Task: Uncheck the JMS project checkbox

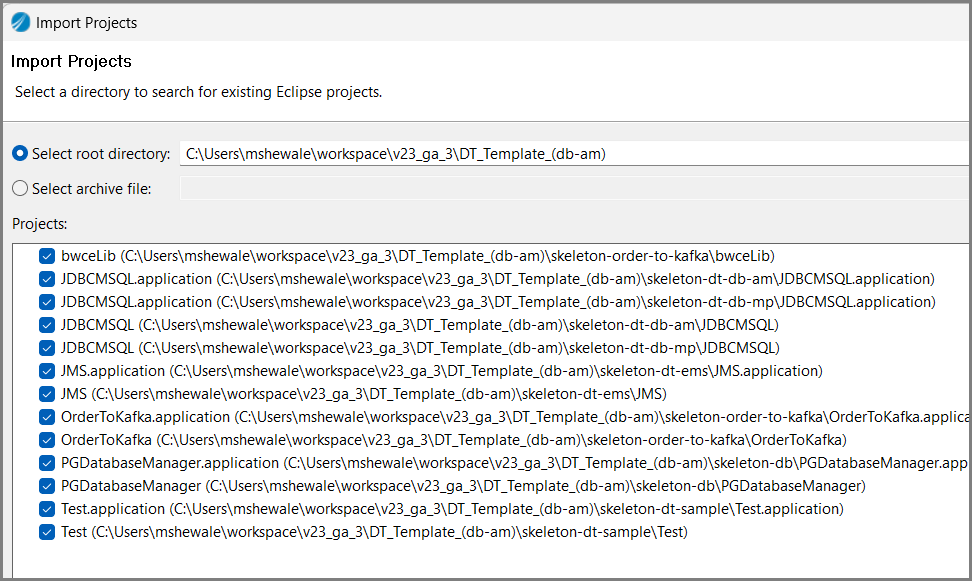Action: pyautogui.click(x=47, y=394)
